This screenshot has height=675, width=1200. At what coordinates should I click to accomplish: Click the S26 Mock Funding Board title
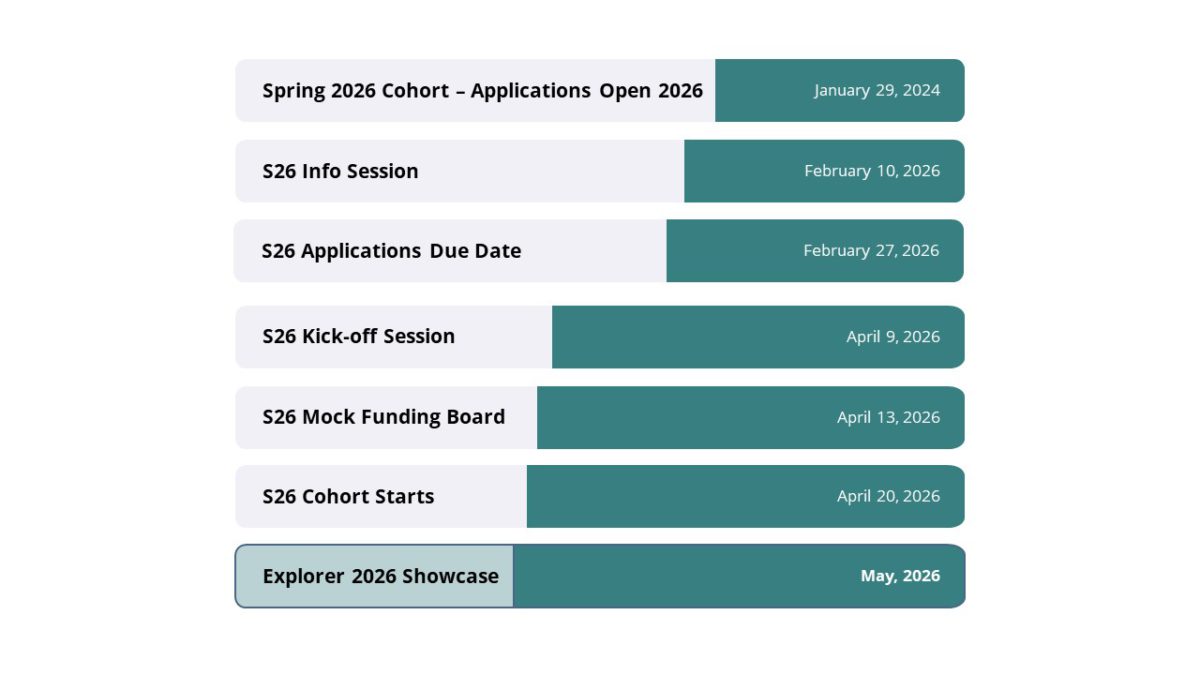383,417
